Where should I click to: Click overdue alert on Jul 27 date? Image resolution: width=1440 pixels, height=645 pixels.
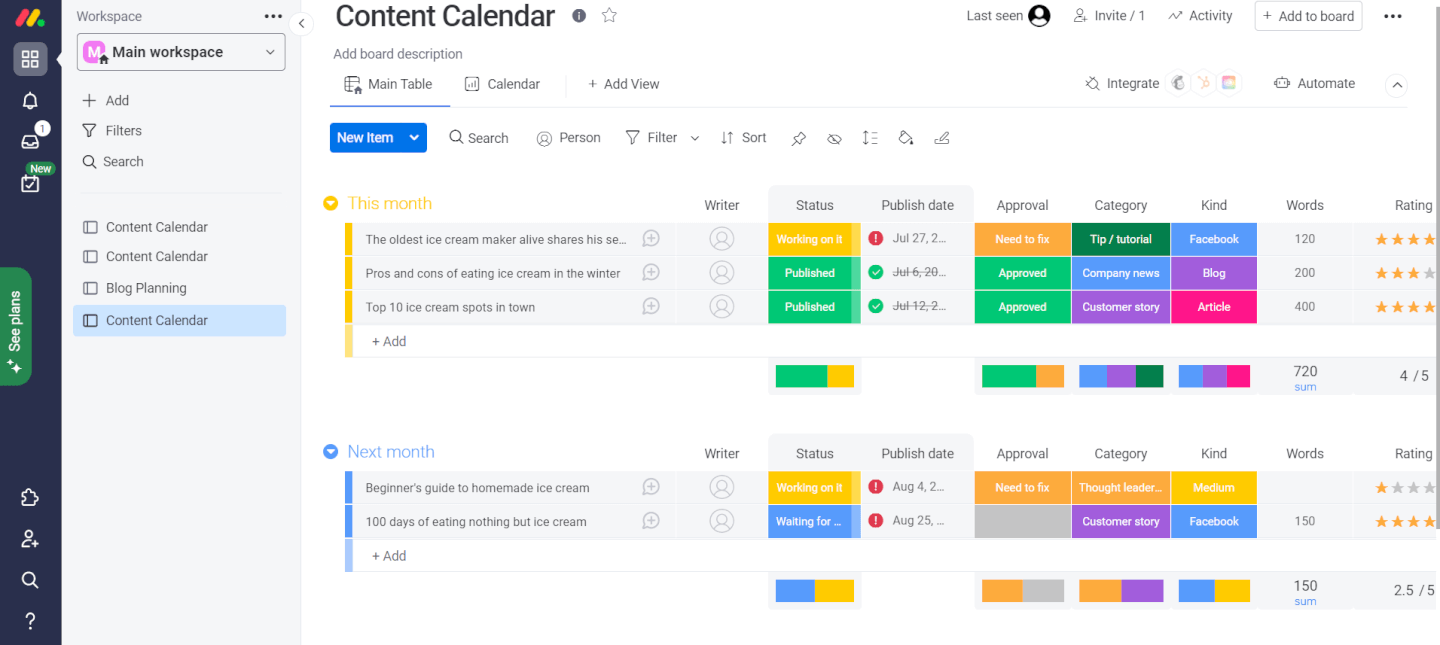click(876, 238)
